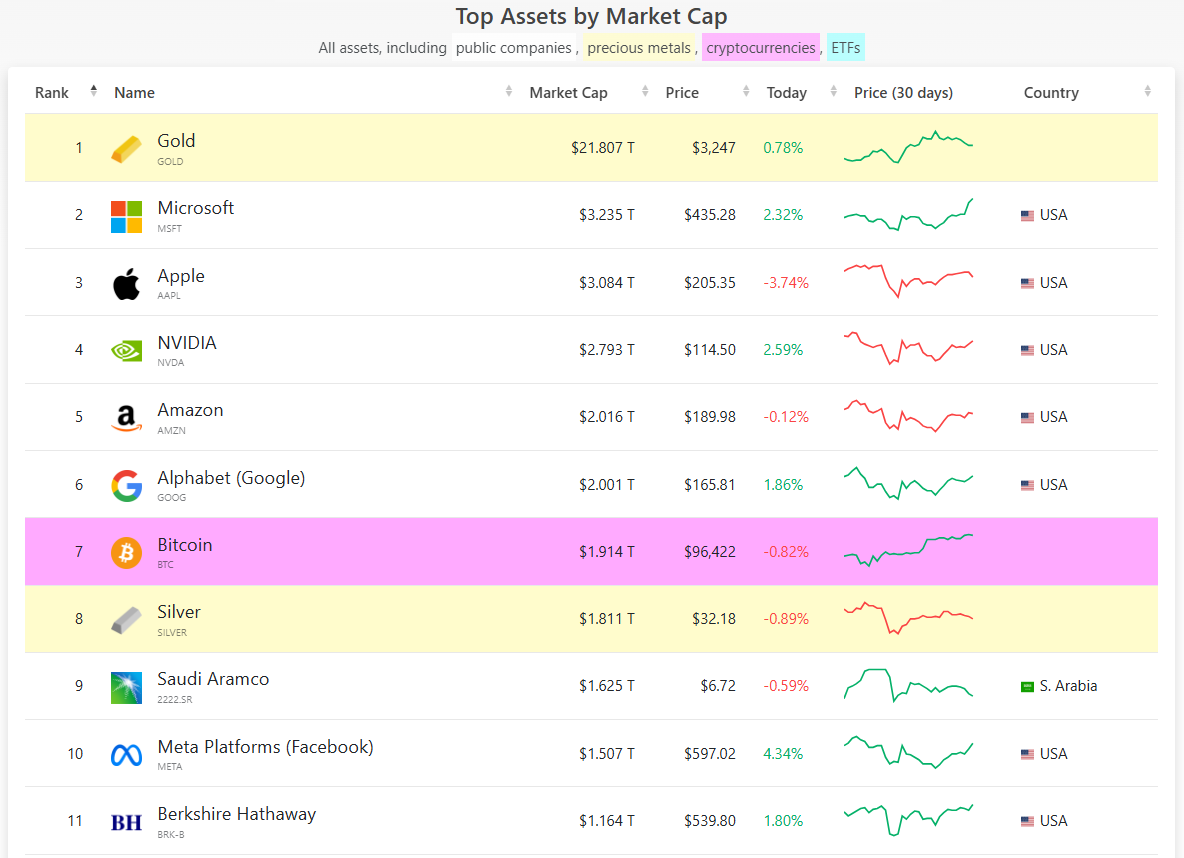Sort by Today percentage column

pyautogui.click(x=787, y=93)
